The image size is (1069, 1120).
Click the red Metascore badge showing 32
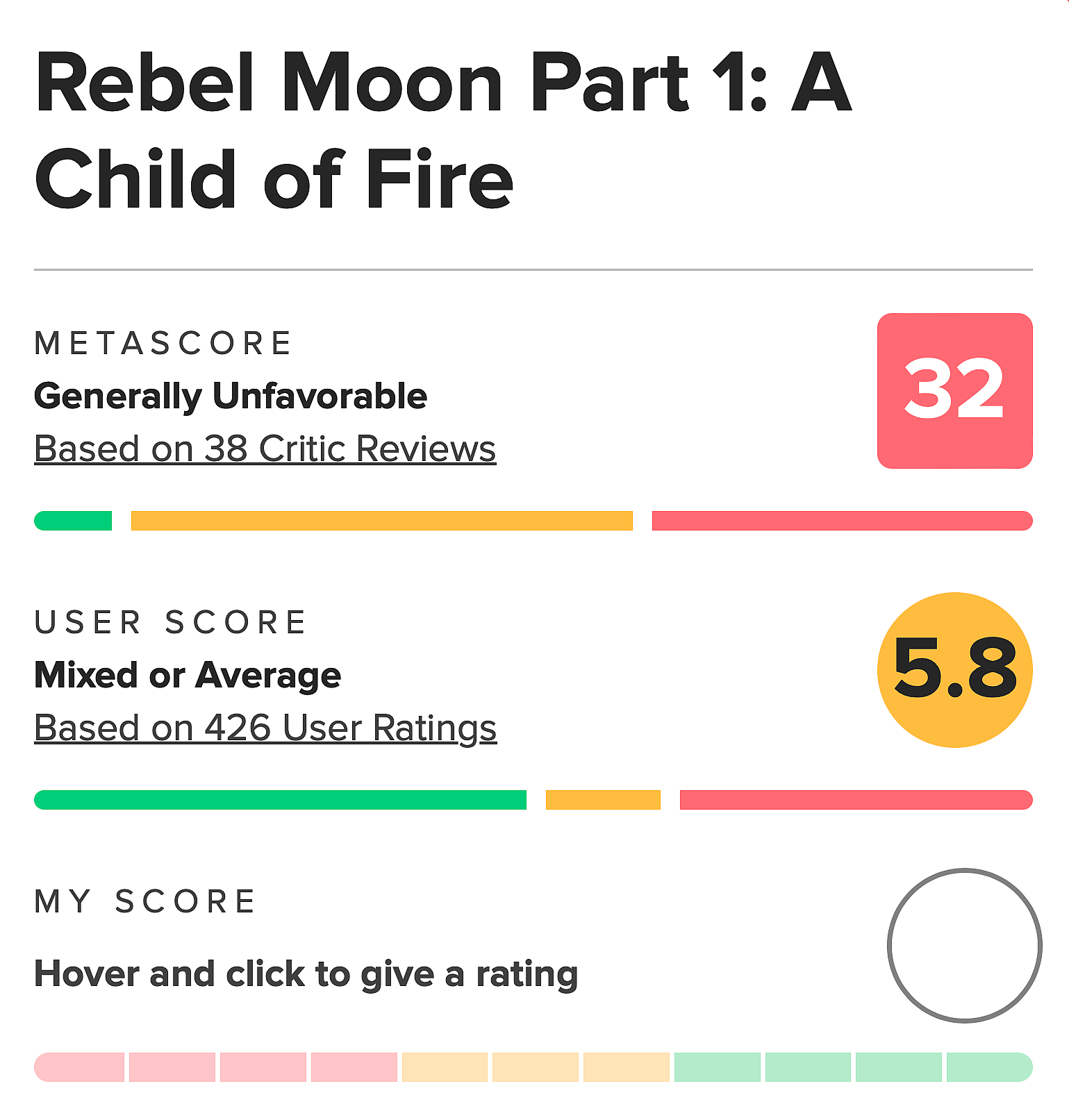click(954, 391)
